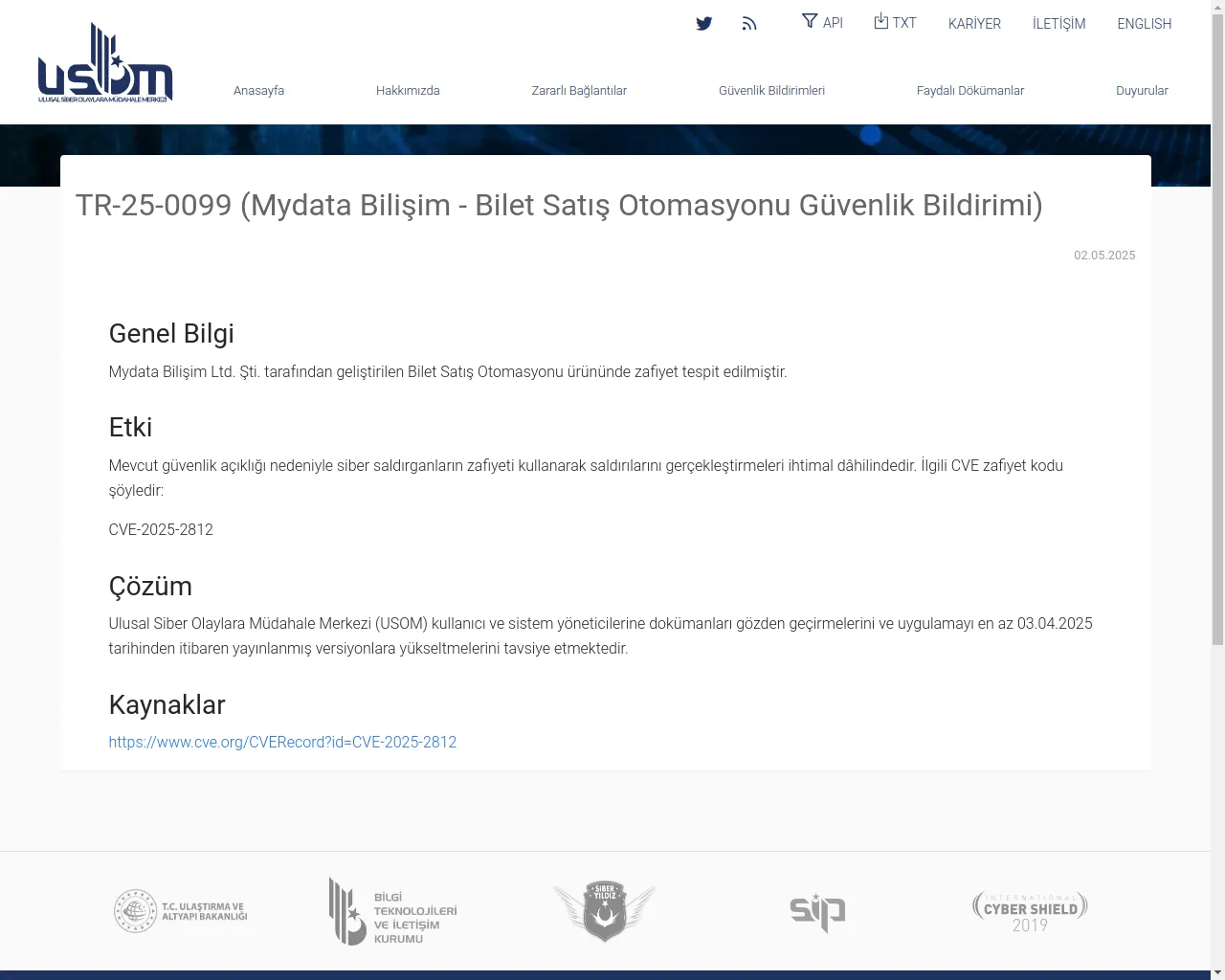The width and height of the screenshot is (1225, 980).
Task: Go to Anasayfa menu item
Action: coord(258,91)
